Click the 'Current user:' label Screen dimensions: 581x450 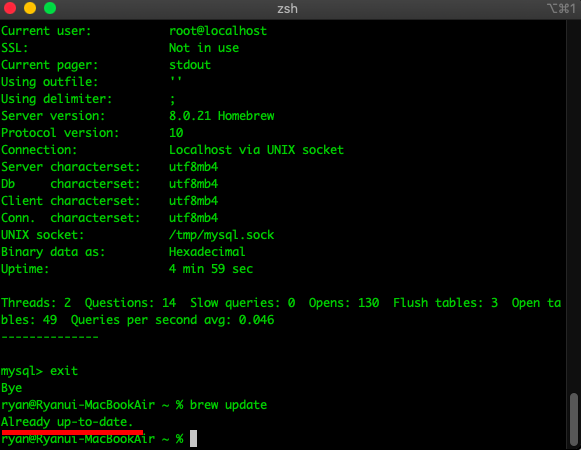(x=46, y=31)
